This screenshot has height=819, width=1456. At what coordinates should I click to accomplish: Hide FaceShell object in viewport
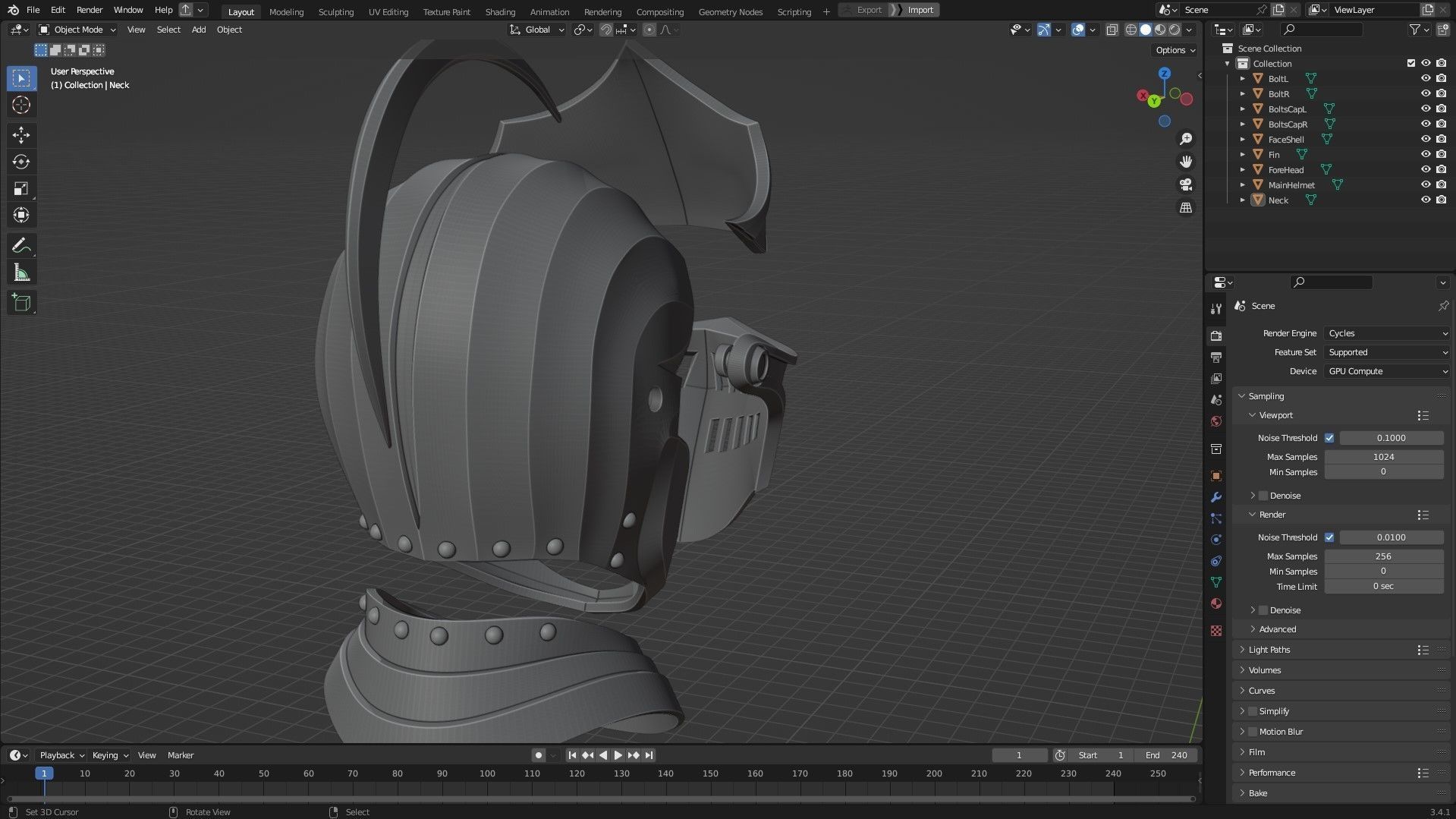coord(1426,139)
